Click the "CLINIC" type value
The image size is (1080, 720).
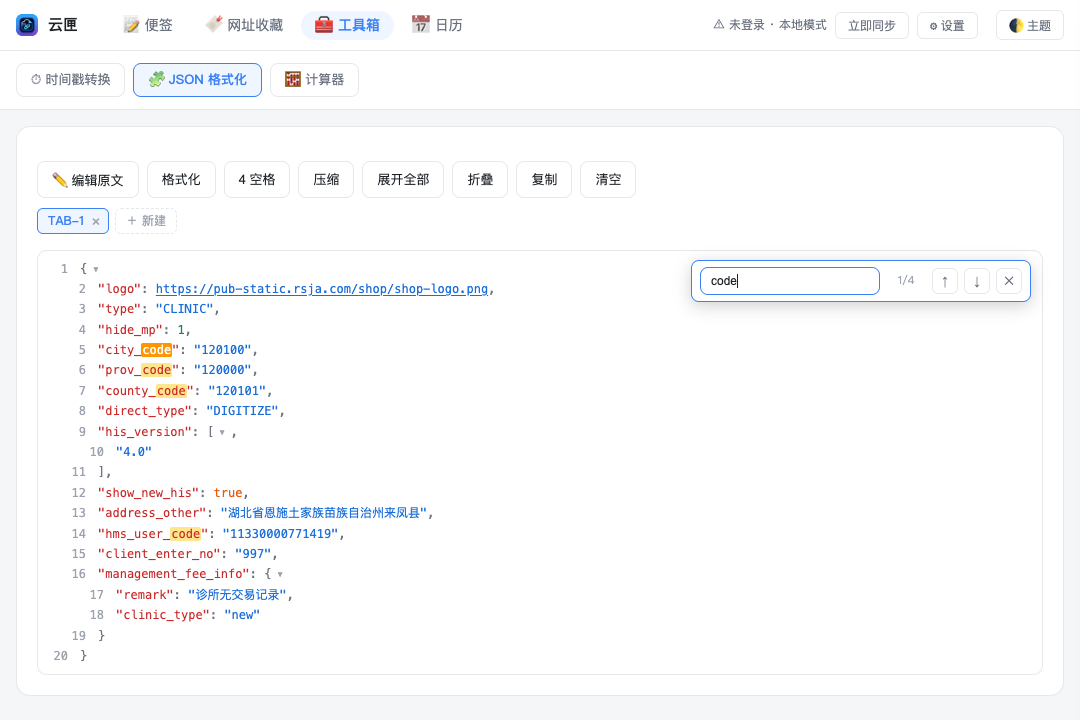[184, 309]
